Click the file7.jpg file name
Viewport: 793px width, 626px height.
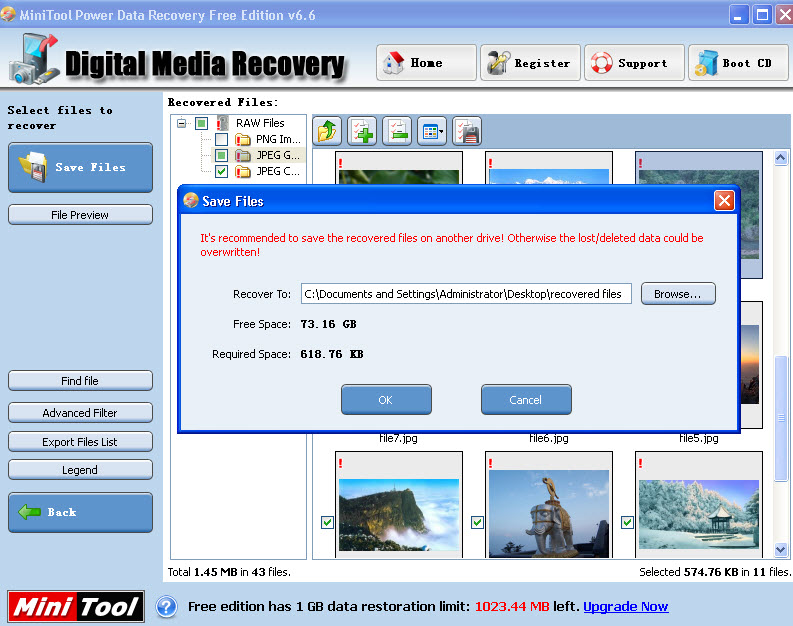point(399,438)
